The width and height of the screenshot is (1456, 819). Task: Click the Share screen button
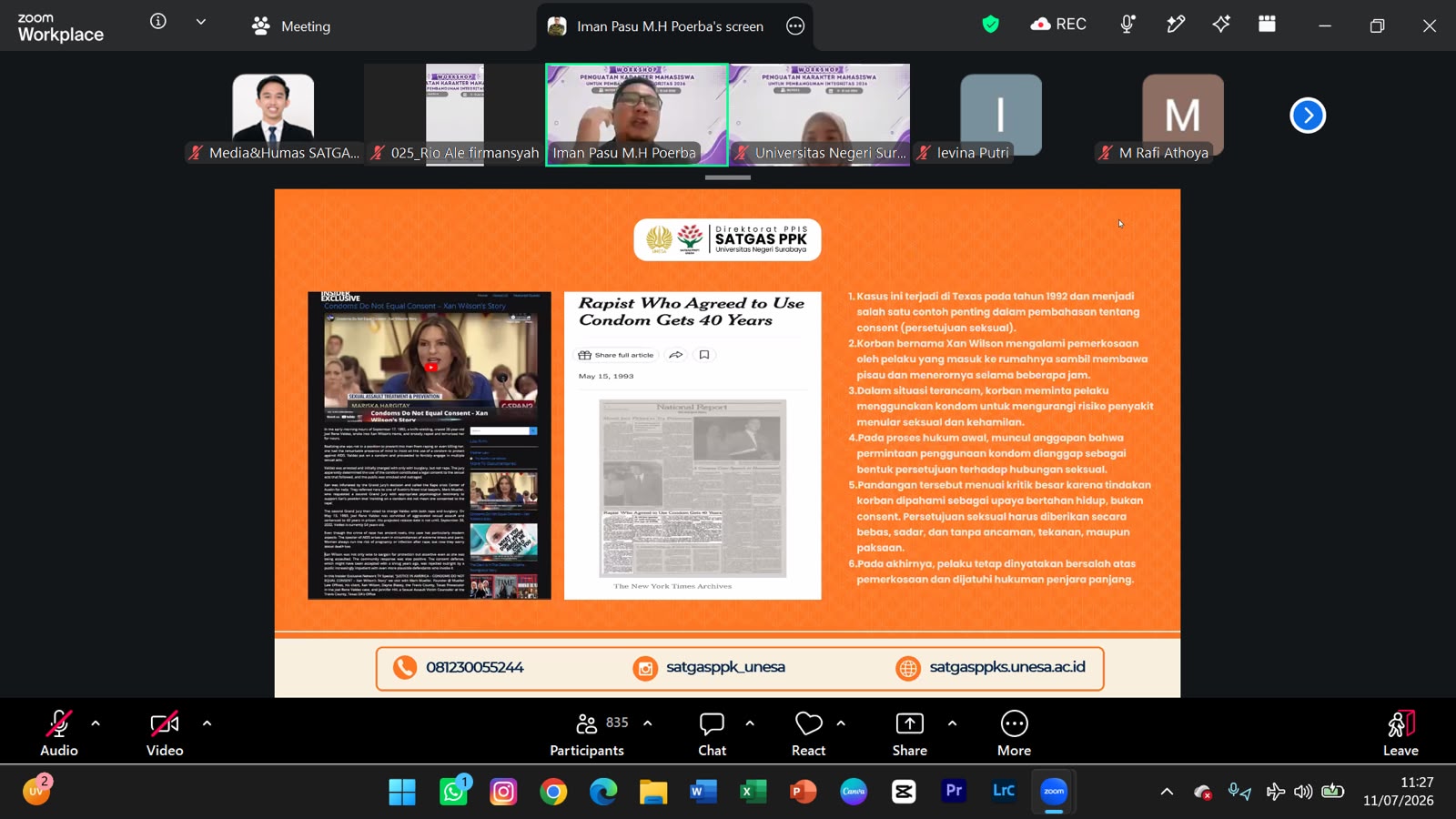pos(910,733)
